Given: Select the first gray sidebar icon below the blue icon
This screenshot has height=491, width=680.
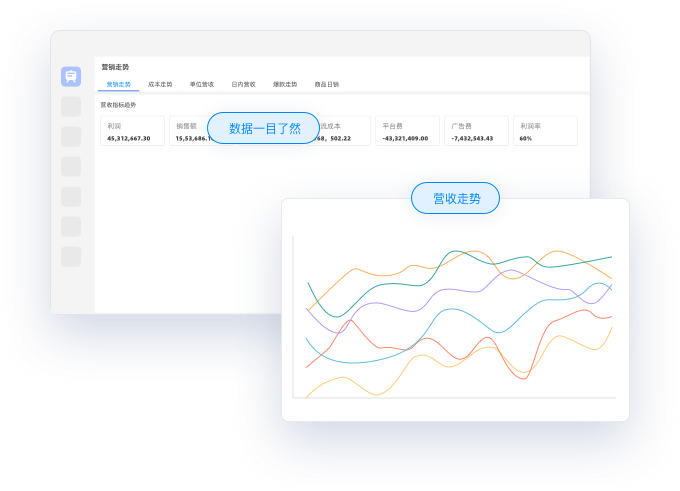Looking at the screenshot, I should pos(71,106).
